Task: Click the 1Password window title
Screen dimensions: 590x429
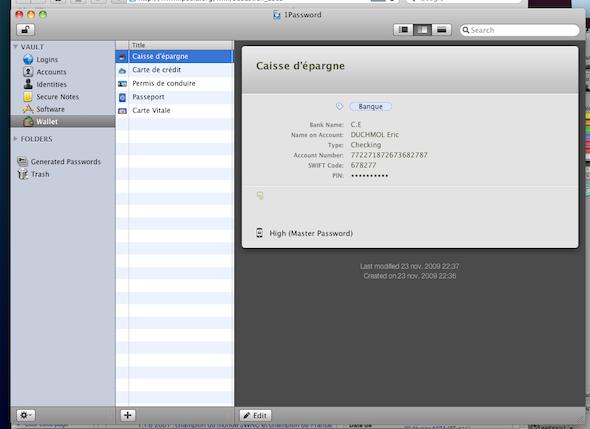Action: (303, 15)
